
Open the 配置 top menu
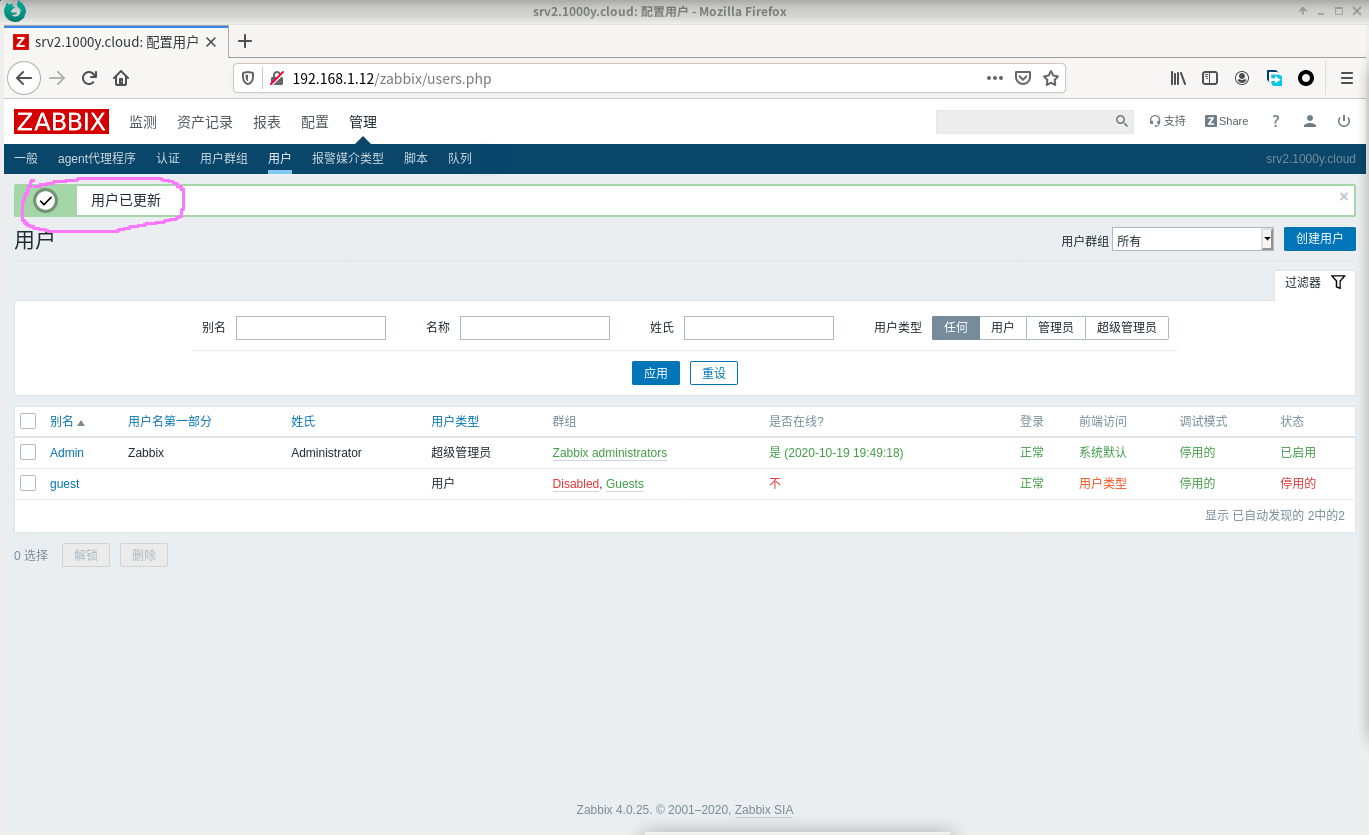pos(314,122)
